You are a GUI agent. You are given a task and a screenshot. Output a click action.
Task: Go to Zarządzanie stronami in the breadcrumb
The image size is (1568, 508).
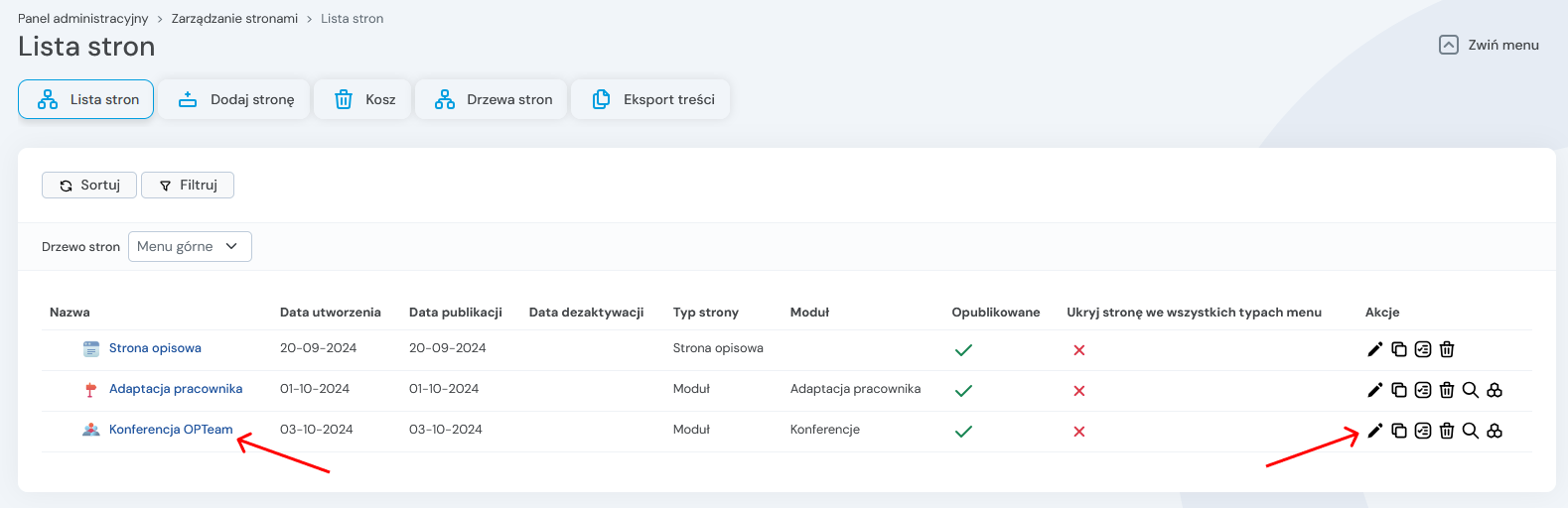point(234,19)
